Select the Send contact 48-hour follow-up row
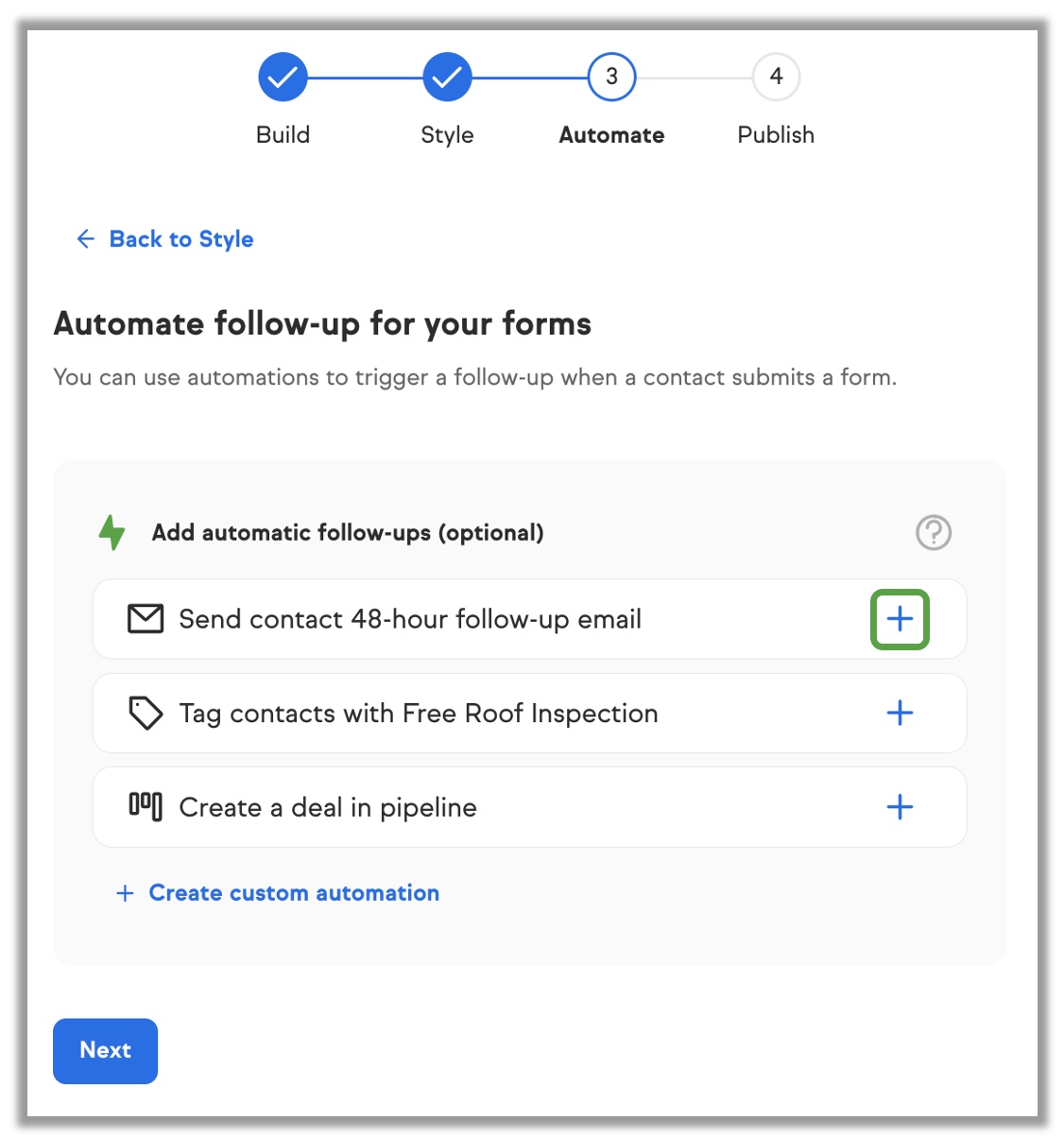Image resolution: width=1064 pixels, height=1138 pixels. (529, 619)
